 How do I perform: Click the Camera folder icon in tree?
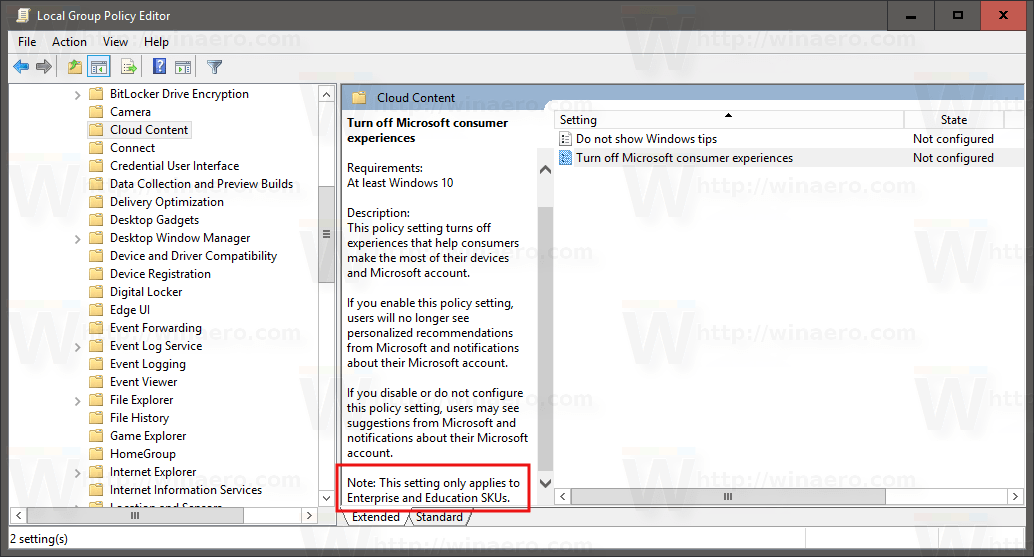pyautogui.click(x=96, y=111)
